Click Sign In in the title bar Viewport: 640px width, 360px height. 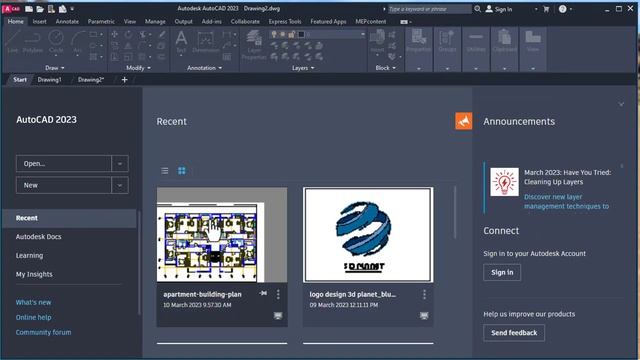click(499, 9)
